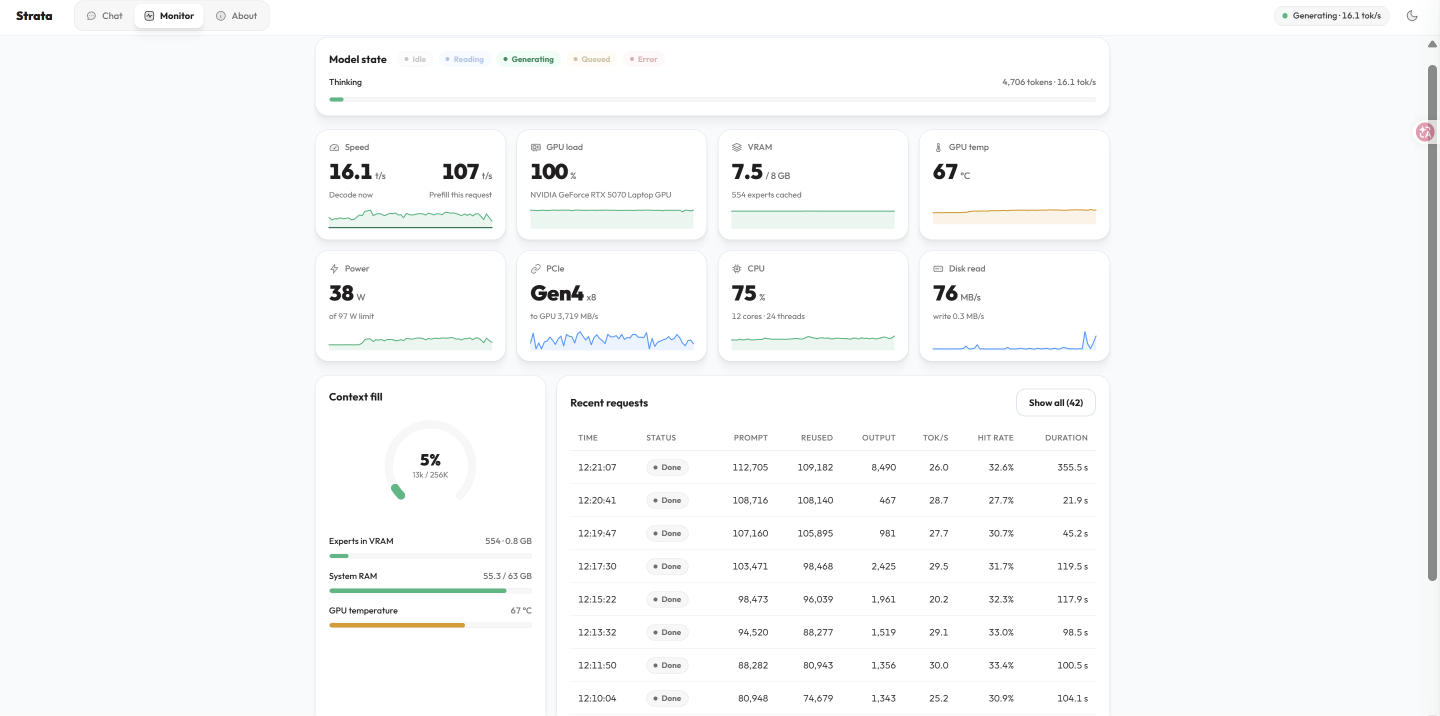Click the GPU temperature bar in Context fill
Image resolution: width=1440 pixels, height=716 pixels.
430,625
